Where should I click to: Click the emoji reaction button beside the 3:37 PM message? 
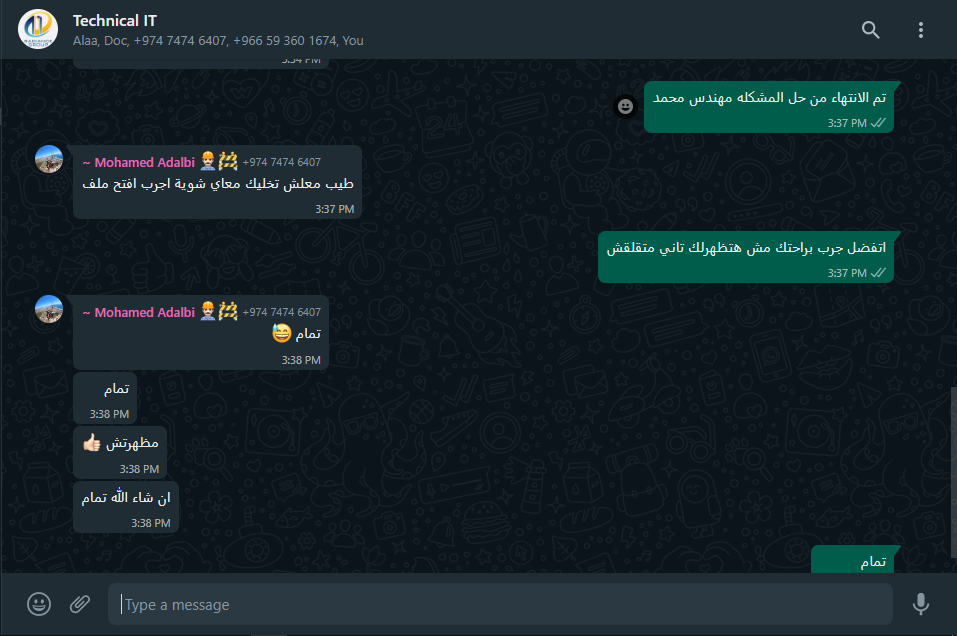(x=625, y=107)
